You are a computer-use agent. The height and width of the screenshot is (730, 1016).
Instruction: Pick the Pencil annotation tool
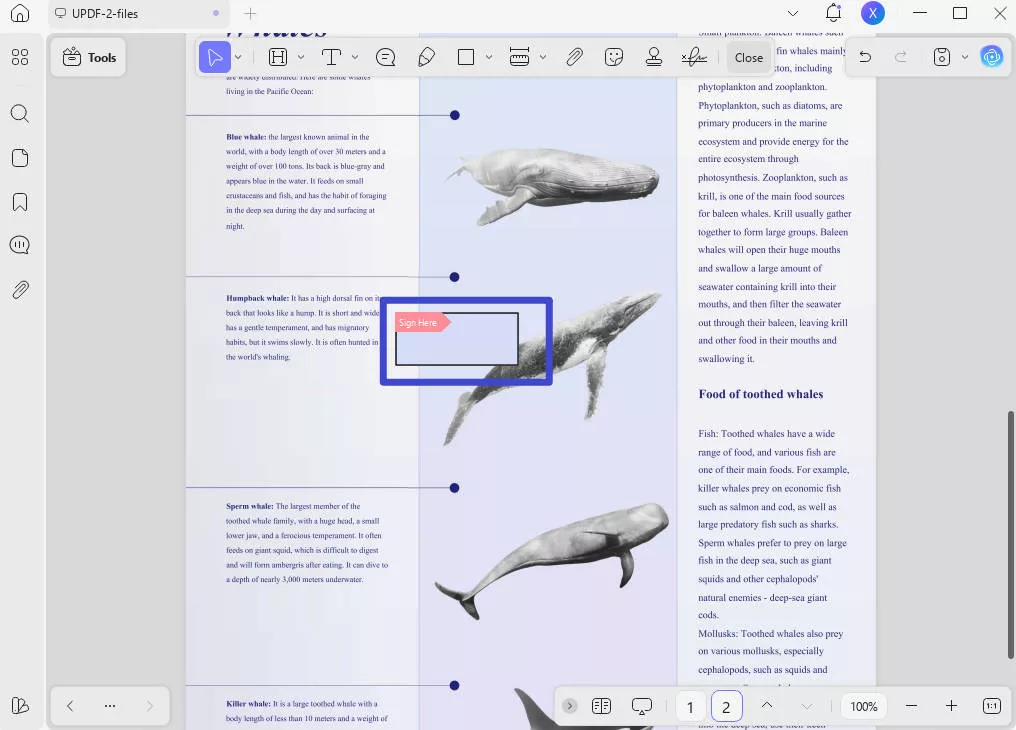point(426,57)
